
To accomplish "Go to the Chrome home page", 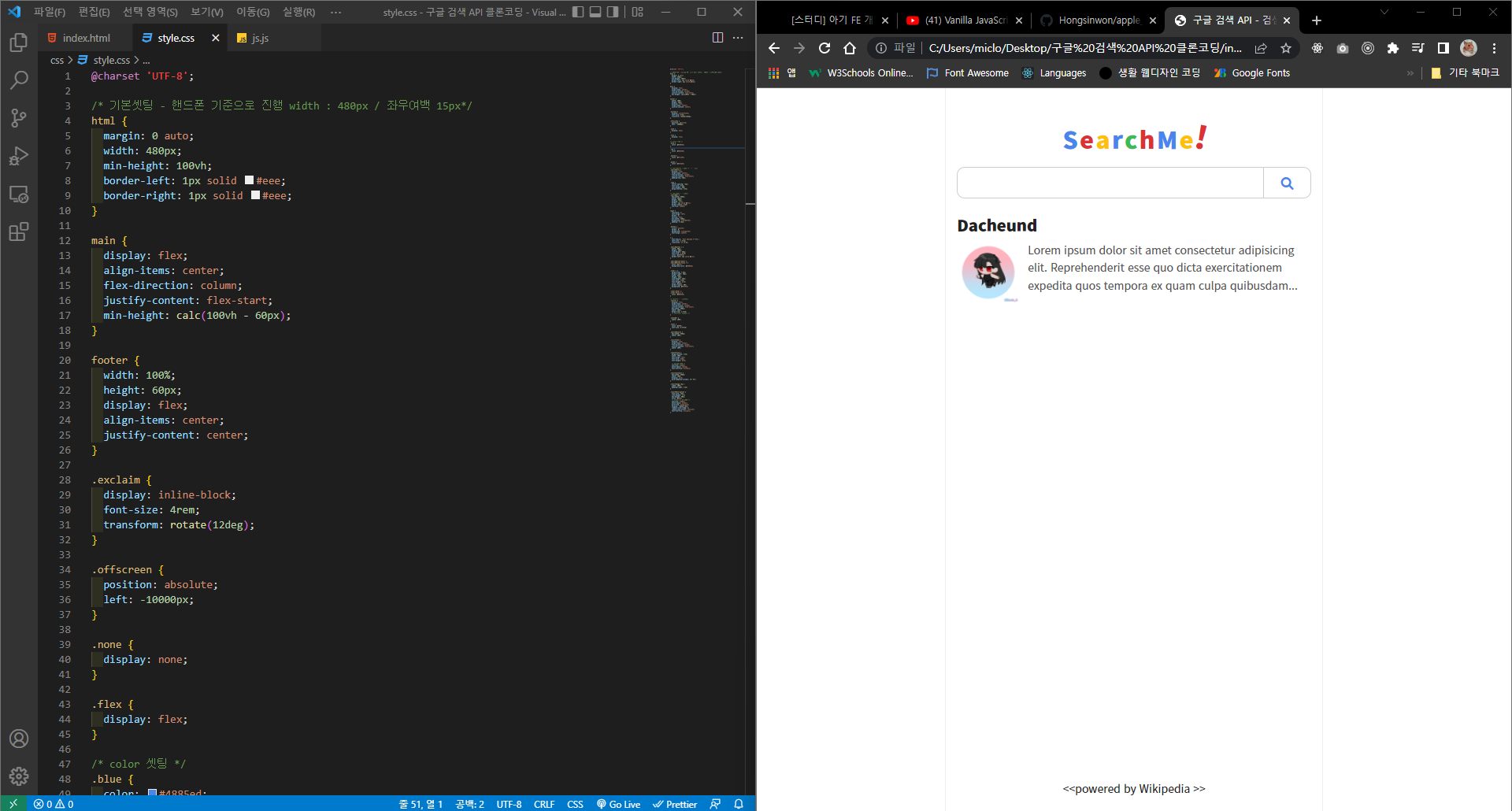I will click(x=850, y=48).
